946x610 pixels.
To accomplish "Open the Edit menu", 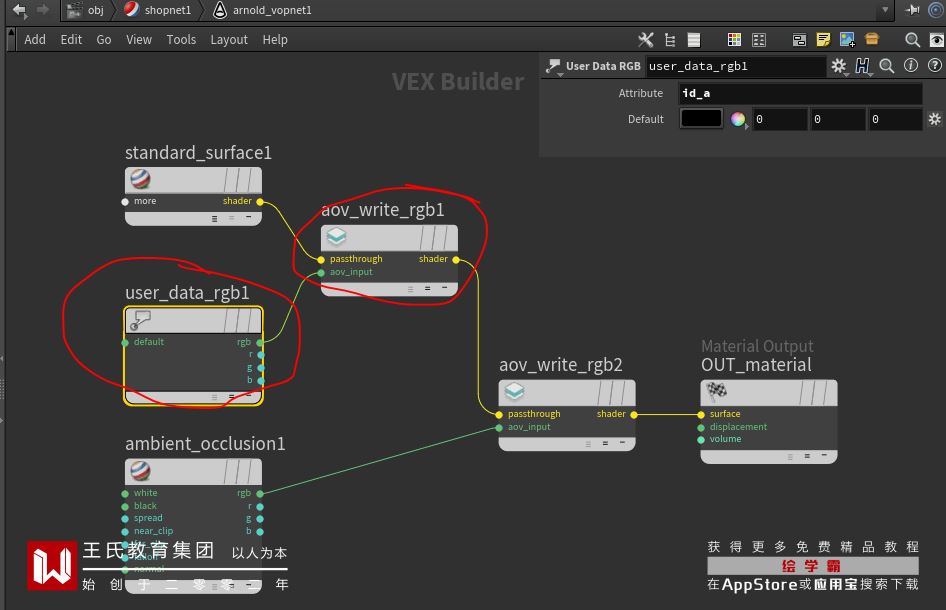I will (x=71, y=40).
